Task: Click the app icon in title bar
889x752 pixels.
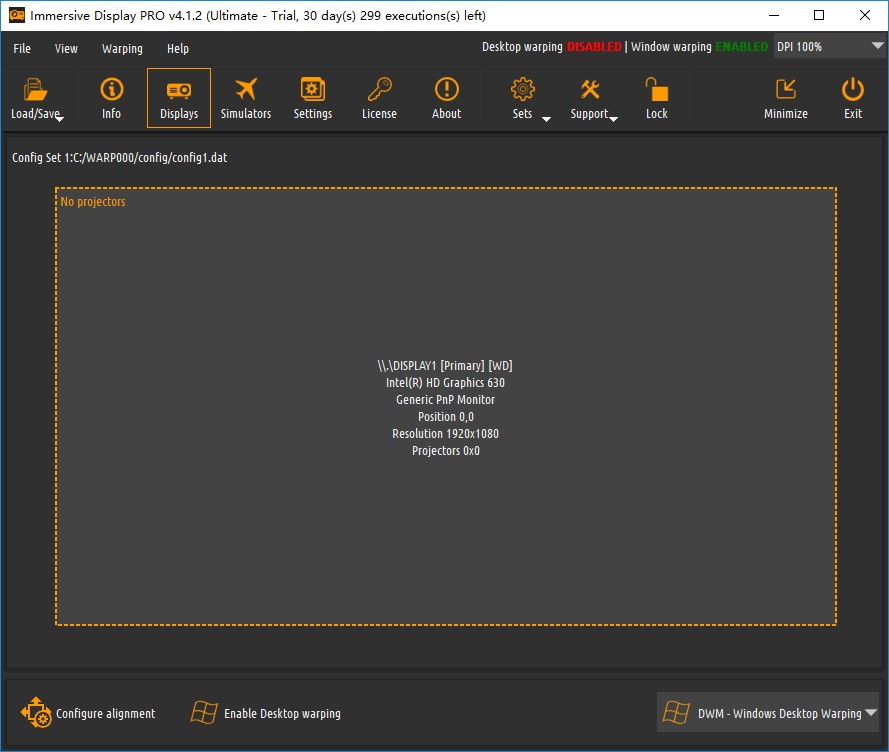Action: [x=17, y=15]
